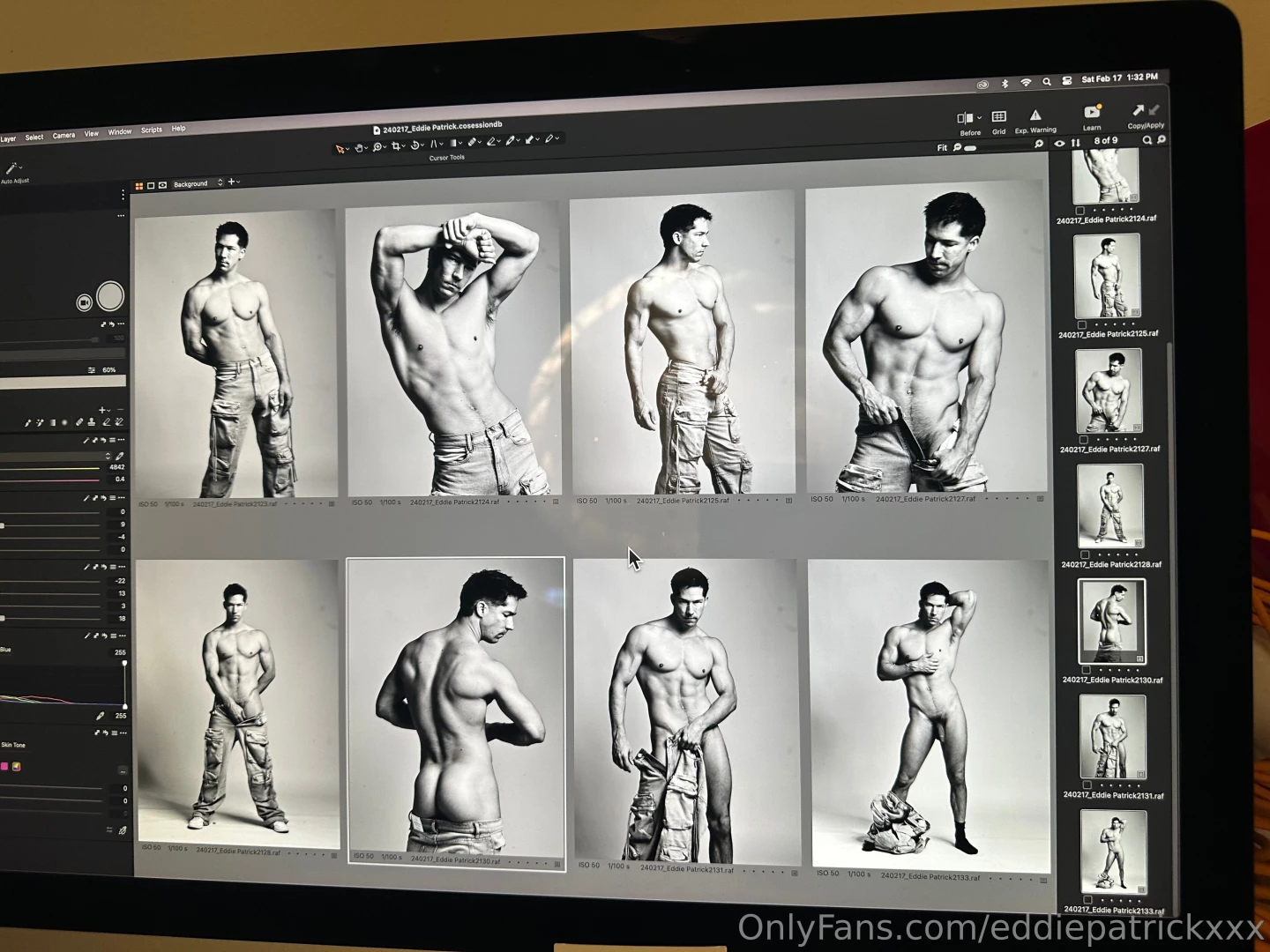Open the Scripts menu
The height and width of the screenshot is (952, 1270).
(150, 130)
